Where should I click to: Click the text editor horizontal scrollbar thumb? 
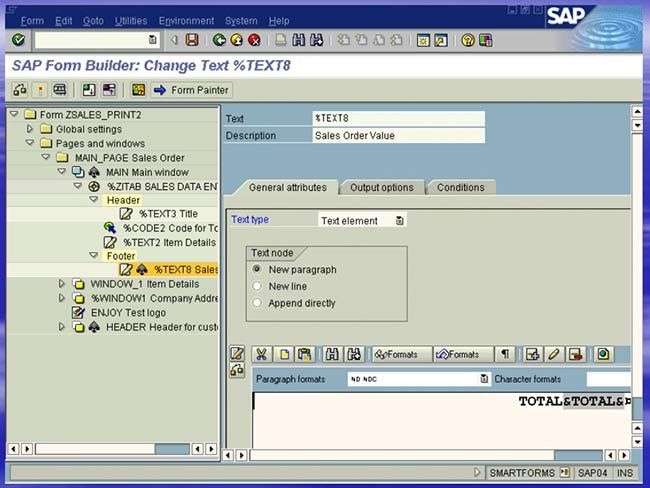[578, 455]
